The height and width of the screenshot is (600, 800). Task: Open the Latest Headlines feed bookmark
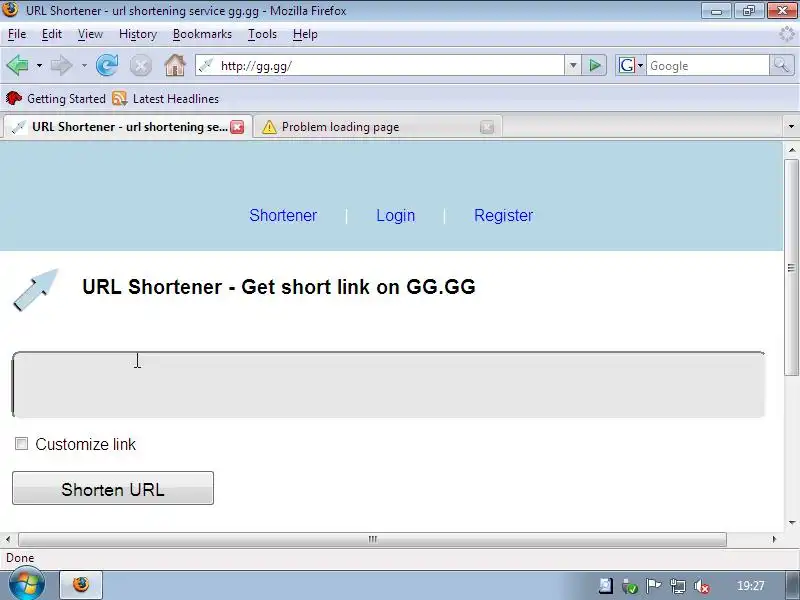click(166, 98)
